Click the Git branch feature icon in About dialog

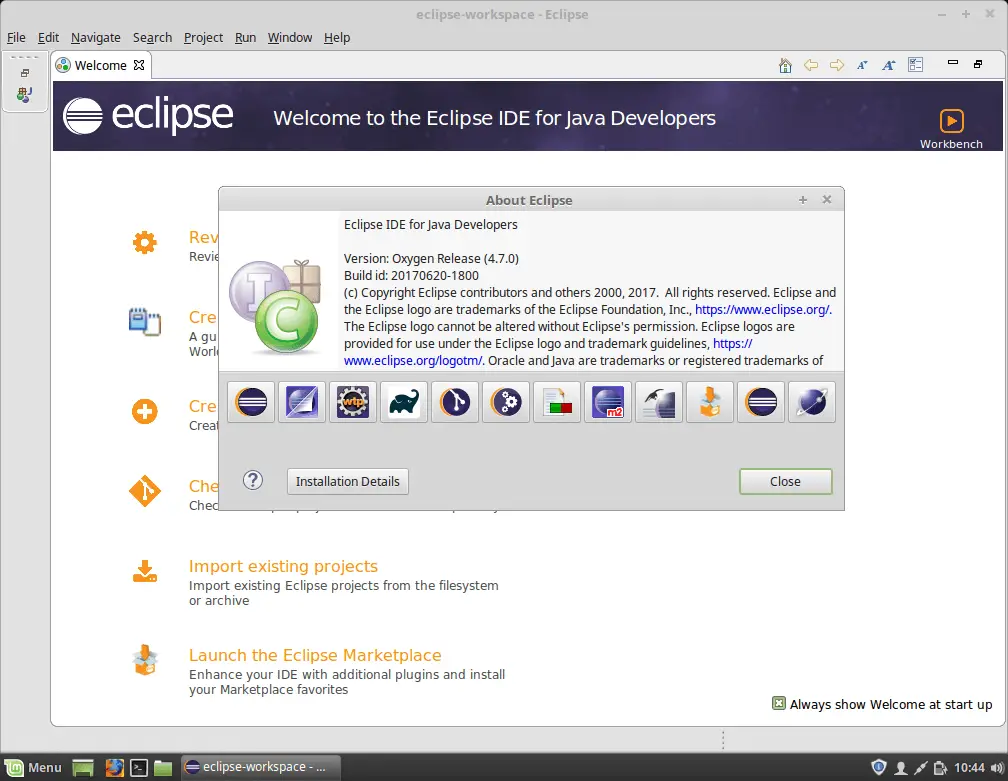[455, 402]
